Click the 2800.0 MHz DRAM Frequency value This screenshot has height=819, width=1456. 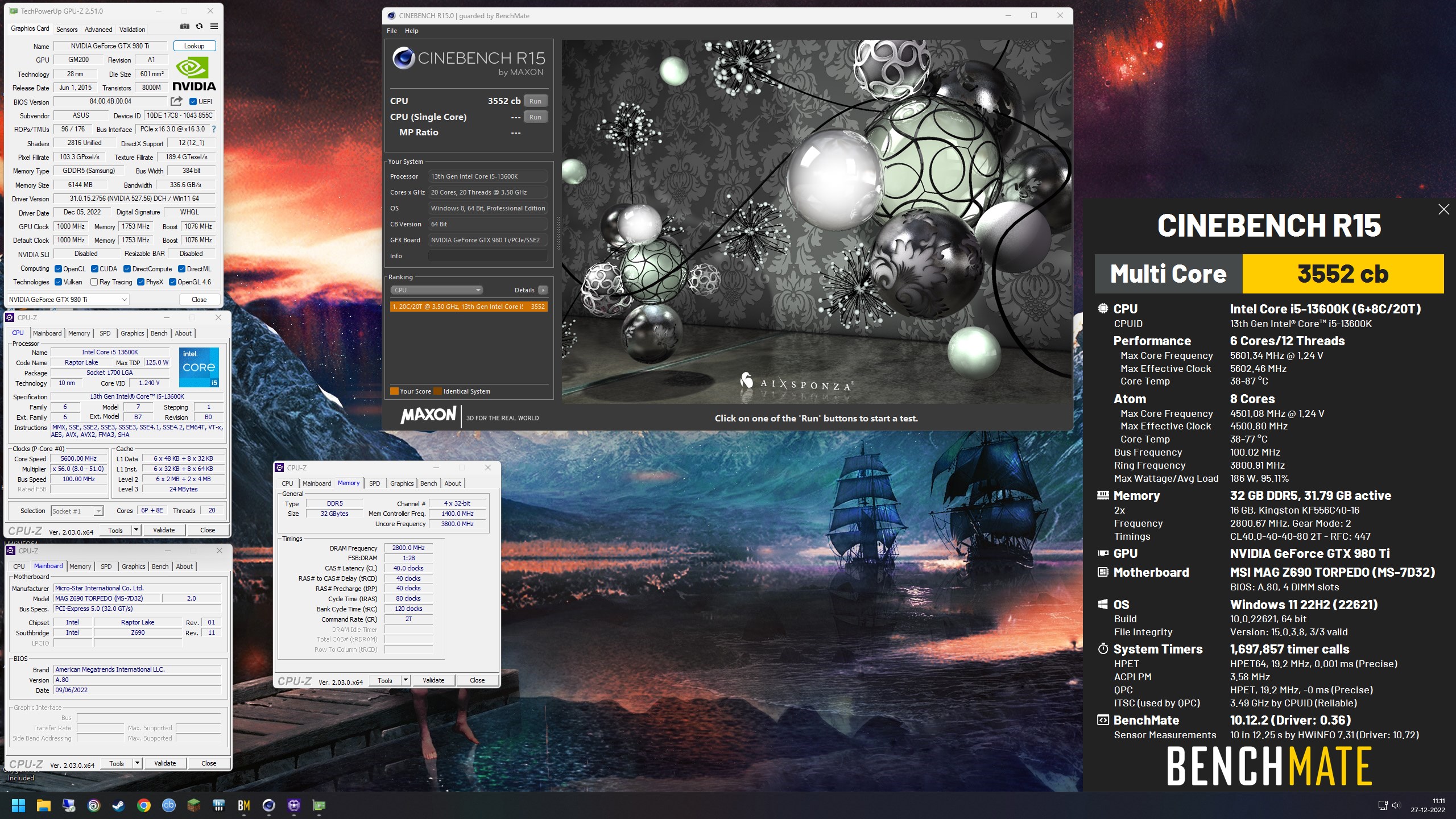pyautogui.click(x=408, y=548)
